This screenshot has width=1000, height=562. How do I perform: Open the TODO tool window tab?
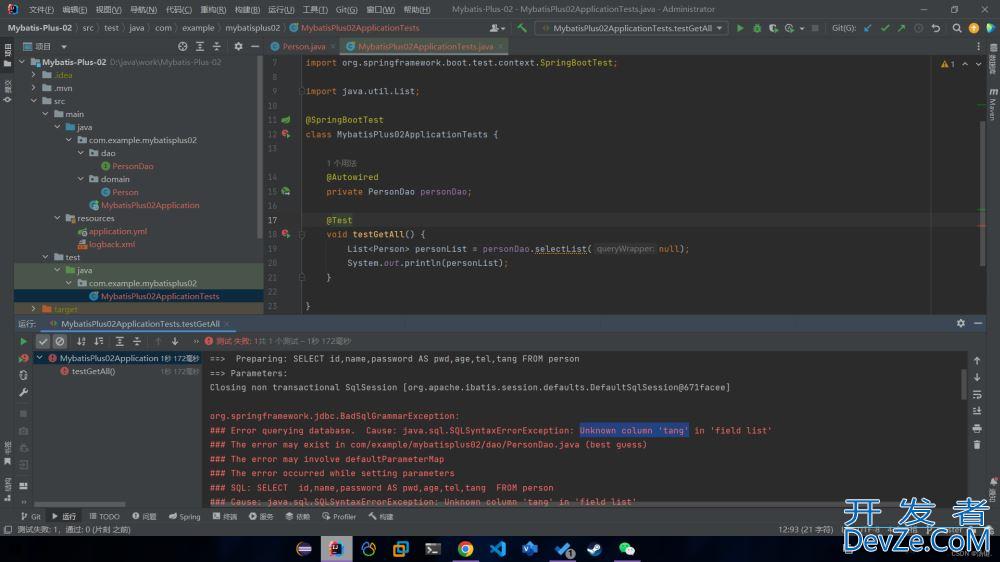[105, 517]
